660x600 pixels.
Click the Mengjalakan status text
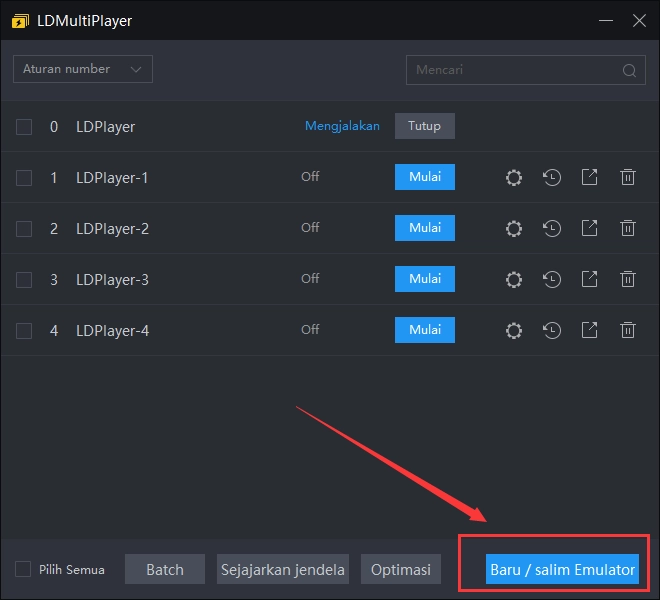pos(342,126)
